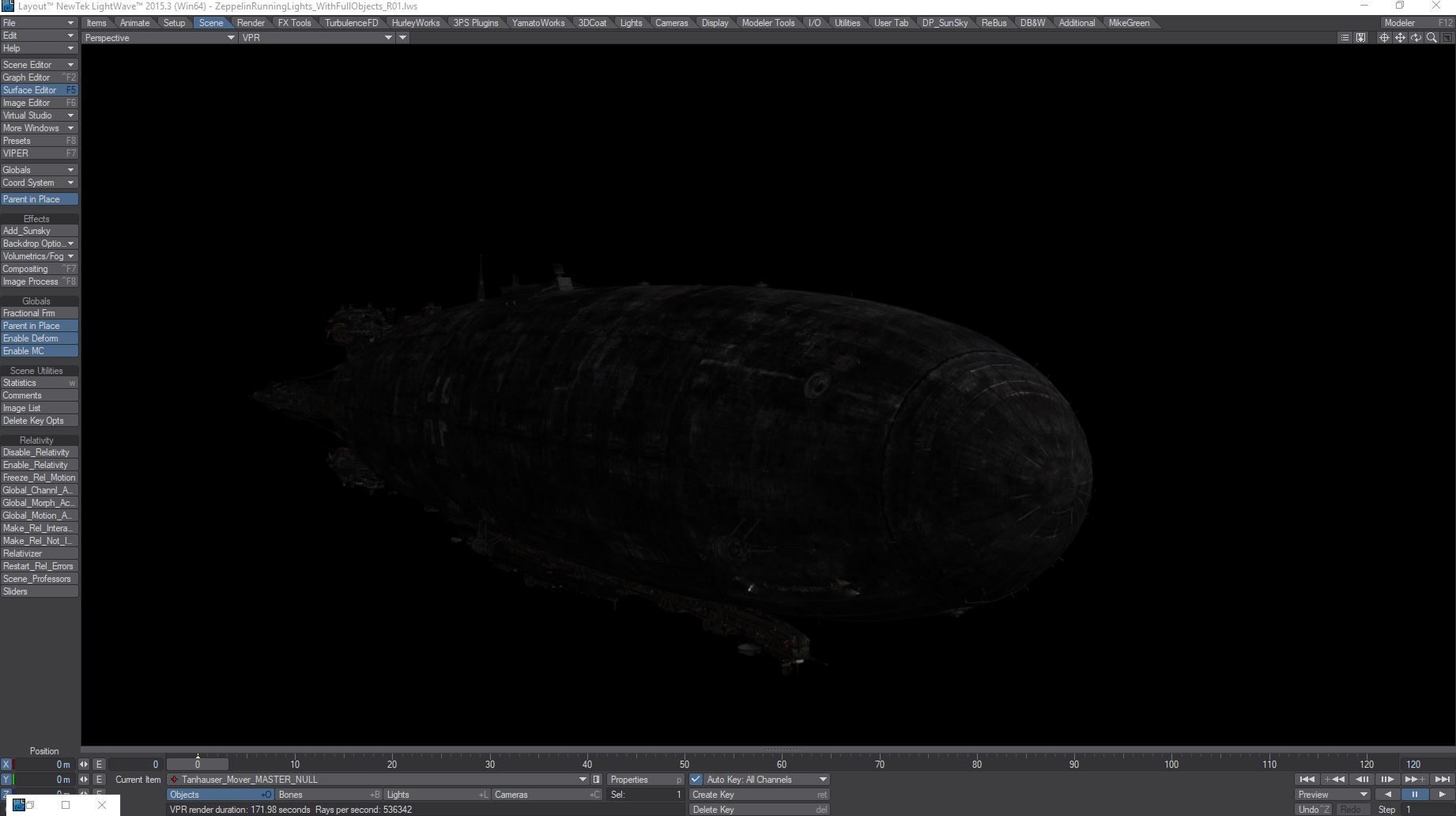Switch to the Render tab

pyautogui.click(x=251, y=23)
